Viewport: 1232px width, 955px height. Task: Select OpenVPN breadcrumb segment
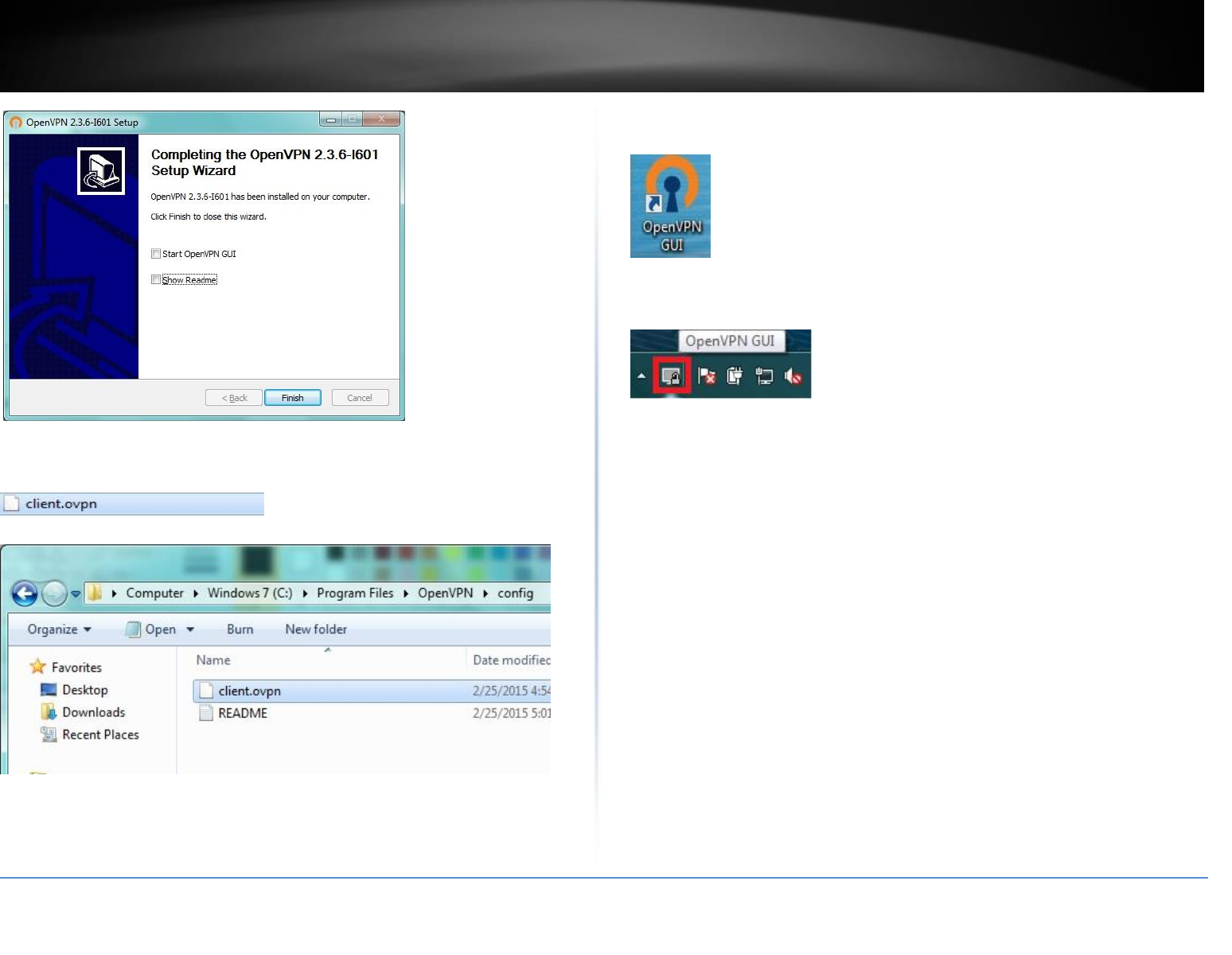(445, 593)
